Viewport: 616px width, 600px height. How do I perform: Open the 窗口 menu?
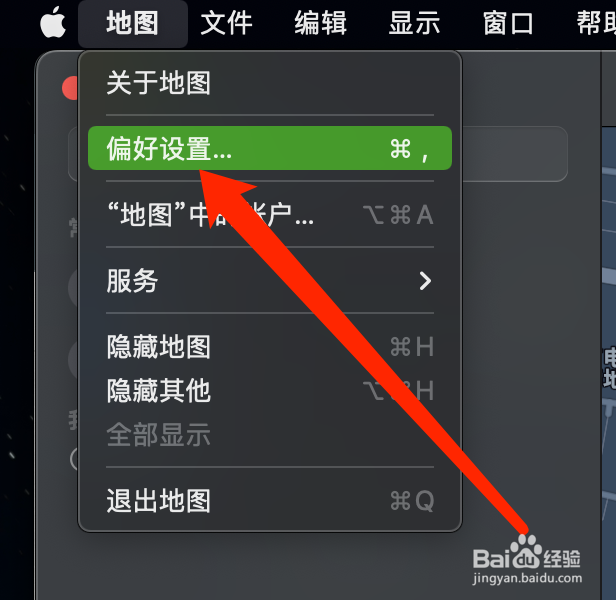tap(508, 23)
